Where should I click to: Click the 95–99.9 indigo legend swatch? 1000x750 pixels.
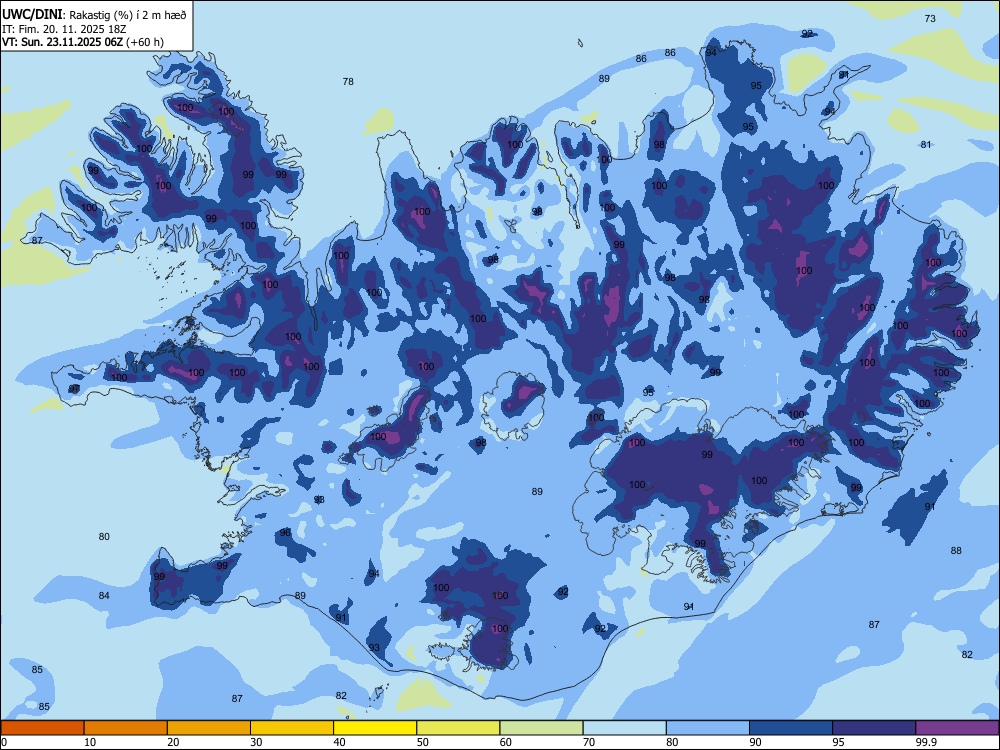pos(874,728)
